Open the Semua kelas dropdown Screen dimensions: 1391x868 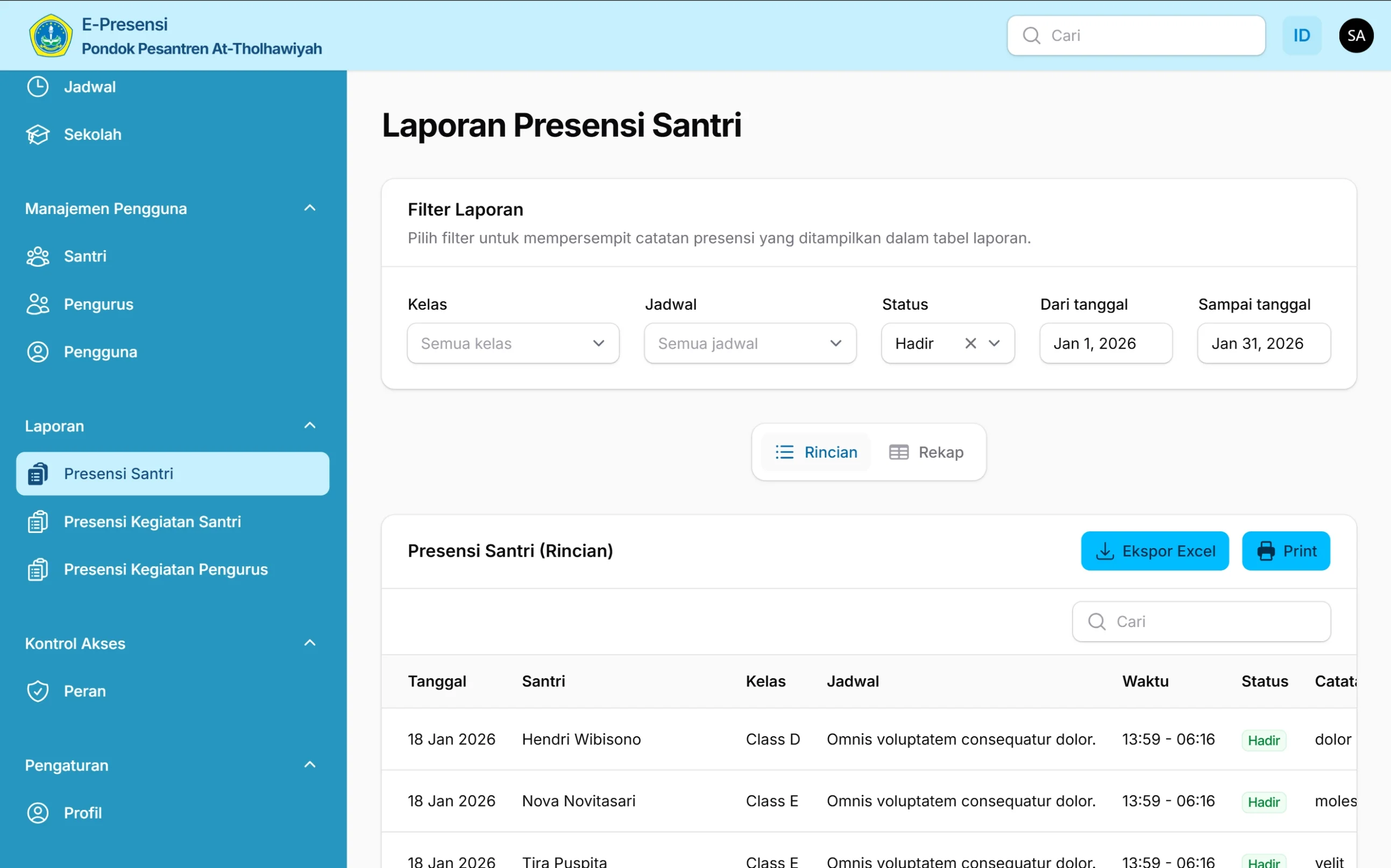(513, 343)
